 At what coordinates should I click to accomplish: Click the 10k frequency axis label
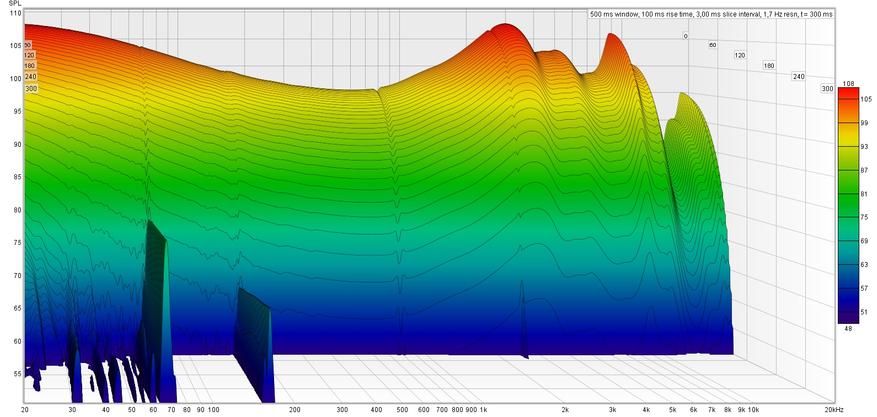(x=754, y=410)
